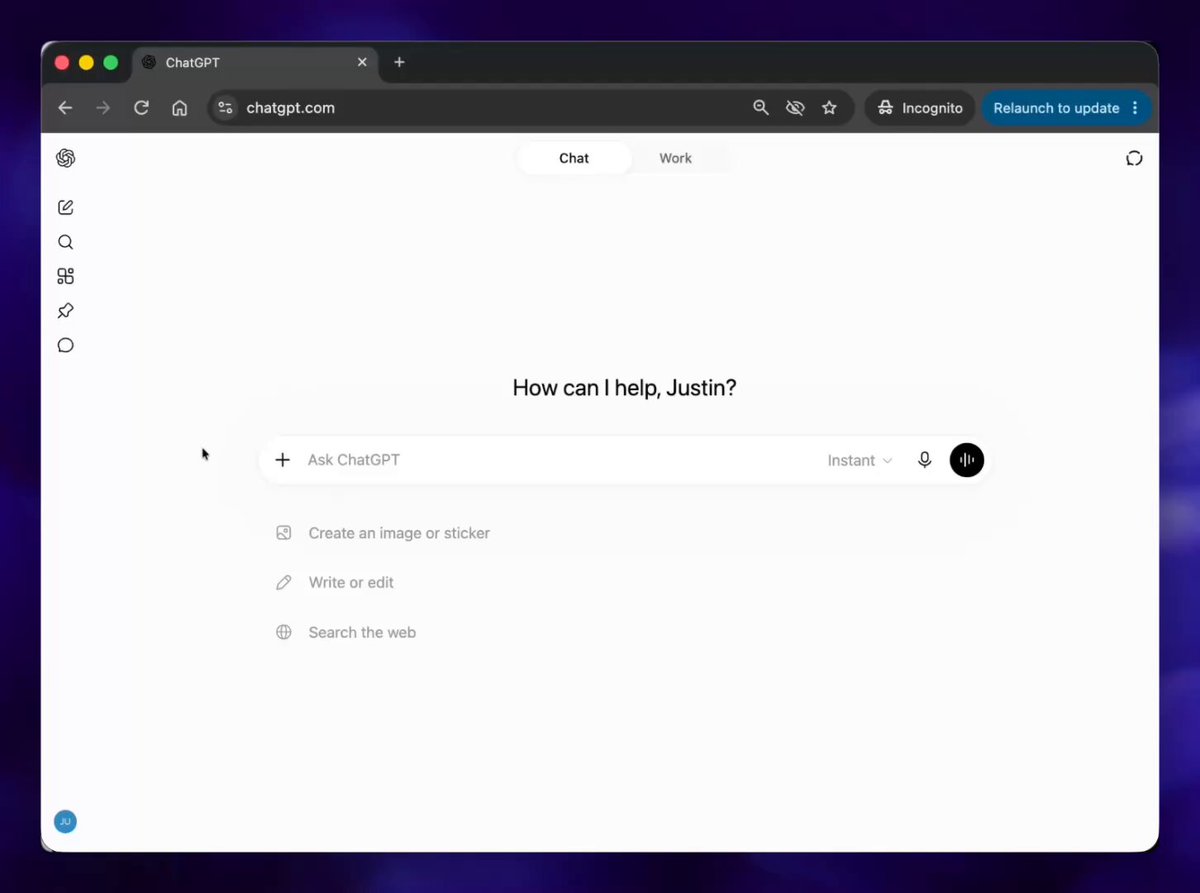Reload the chatgpt.com page
1200x893 pixels.
tap(141, 108)
